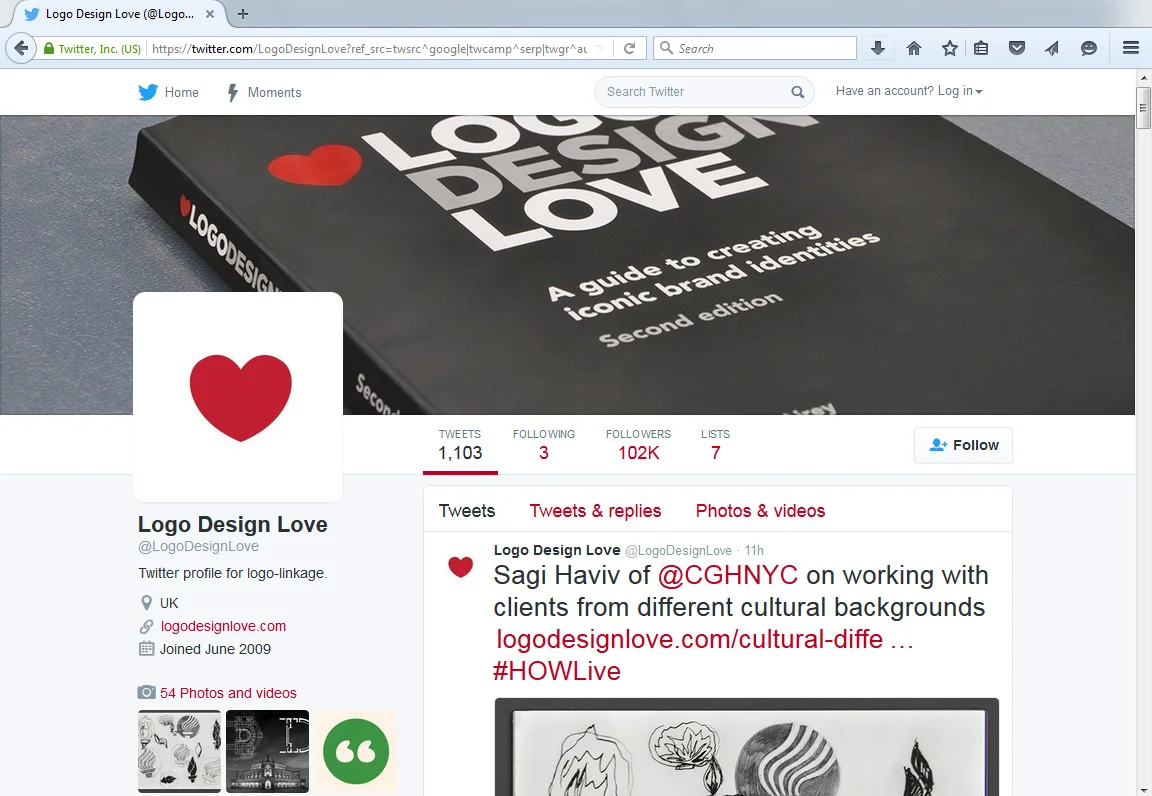1152x796 pixels.
Task: Open the logodesignlove.com profile link
Action: (x=223, y=626)
